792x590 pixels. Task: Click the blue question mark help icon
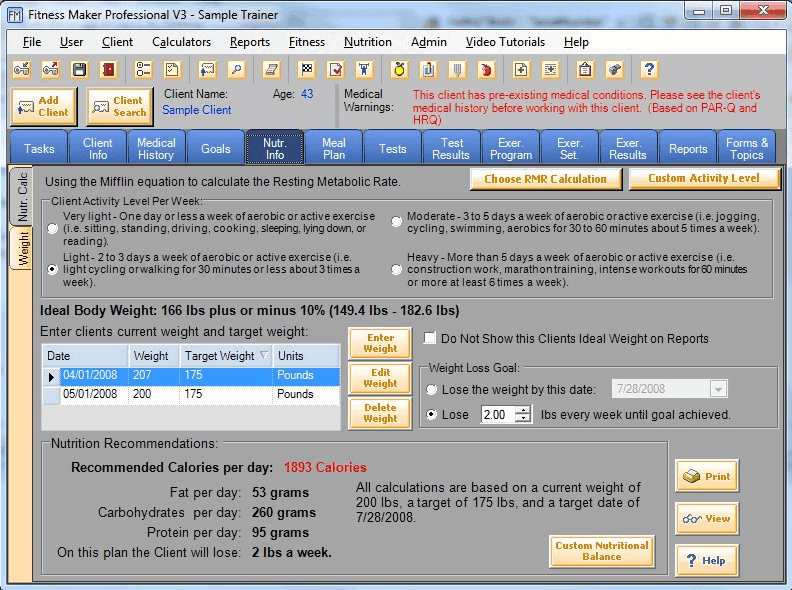[x=649, y=69]
